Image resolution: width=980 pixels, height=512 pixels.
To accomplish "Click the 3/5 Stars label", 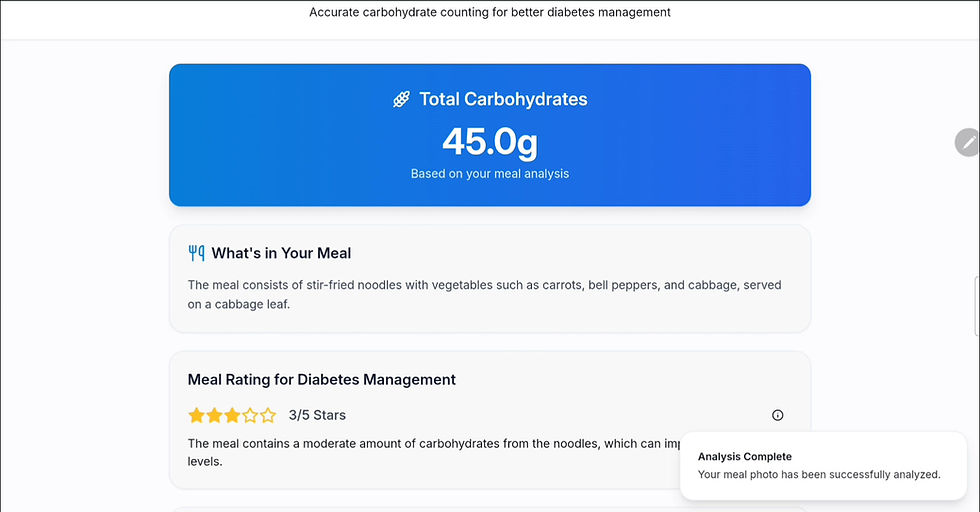I will 317,415.
